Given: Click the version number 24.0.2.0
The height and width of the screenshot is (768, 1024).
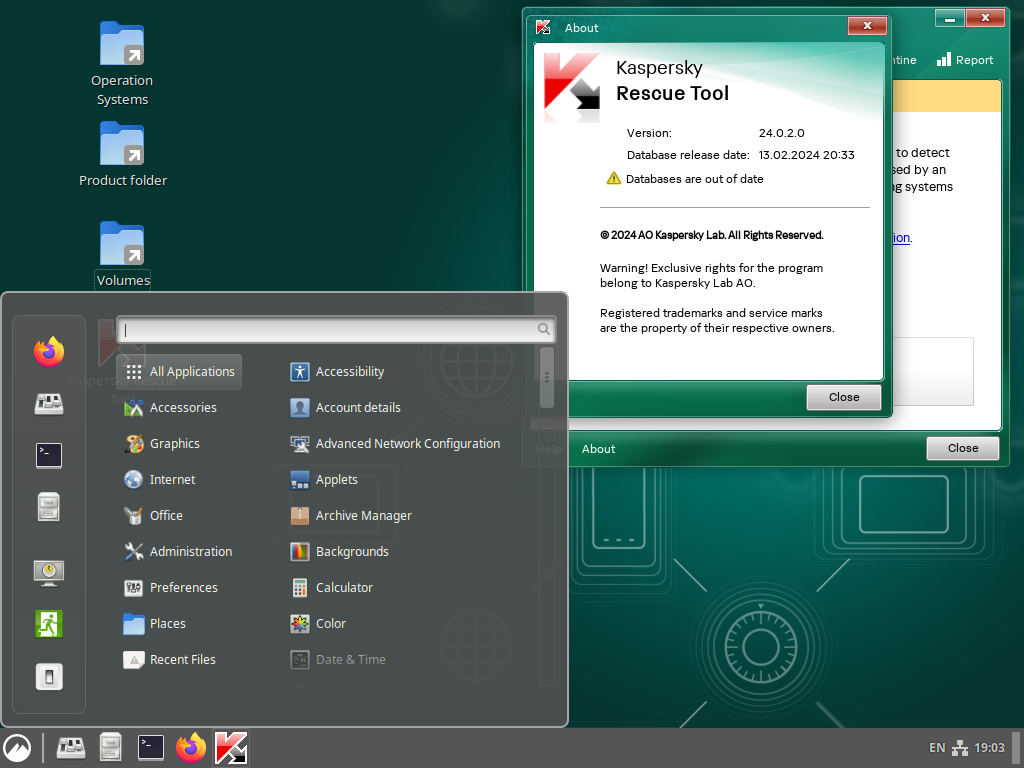Looking at the screenshot, I should pyautogui.click(x=781, y=133).
